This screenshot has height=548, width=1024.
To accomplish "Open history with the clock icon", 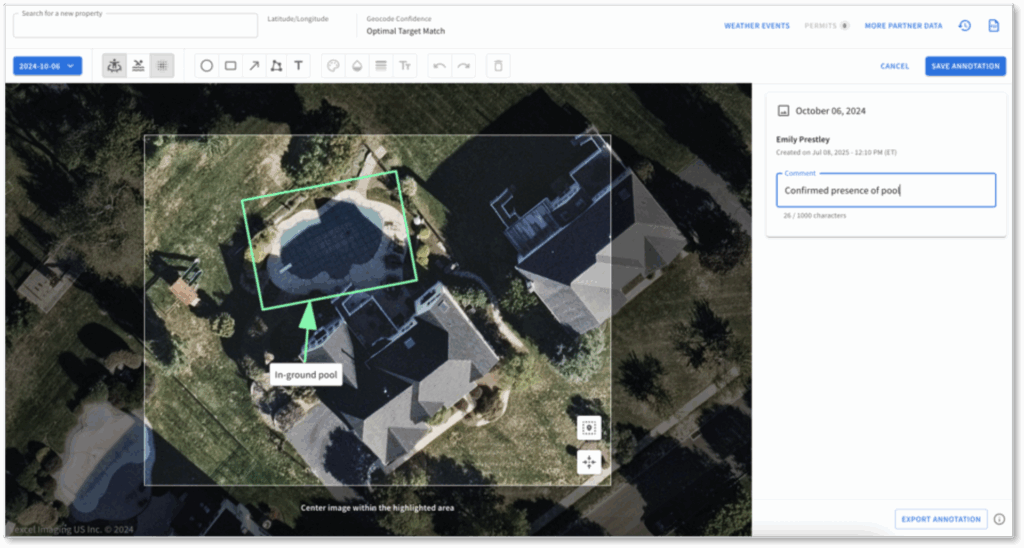I will (964, 26).
